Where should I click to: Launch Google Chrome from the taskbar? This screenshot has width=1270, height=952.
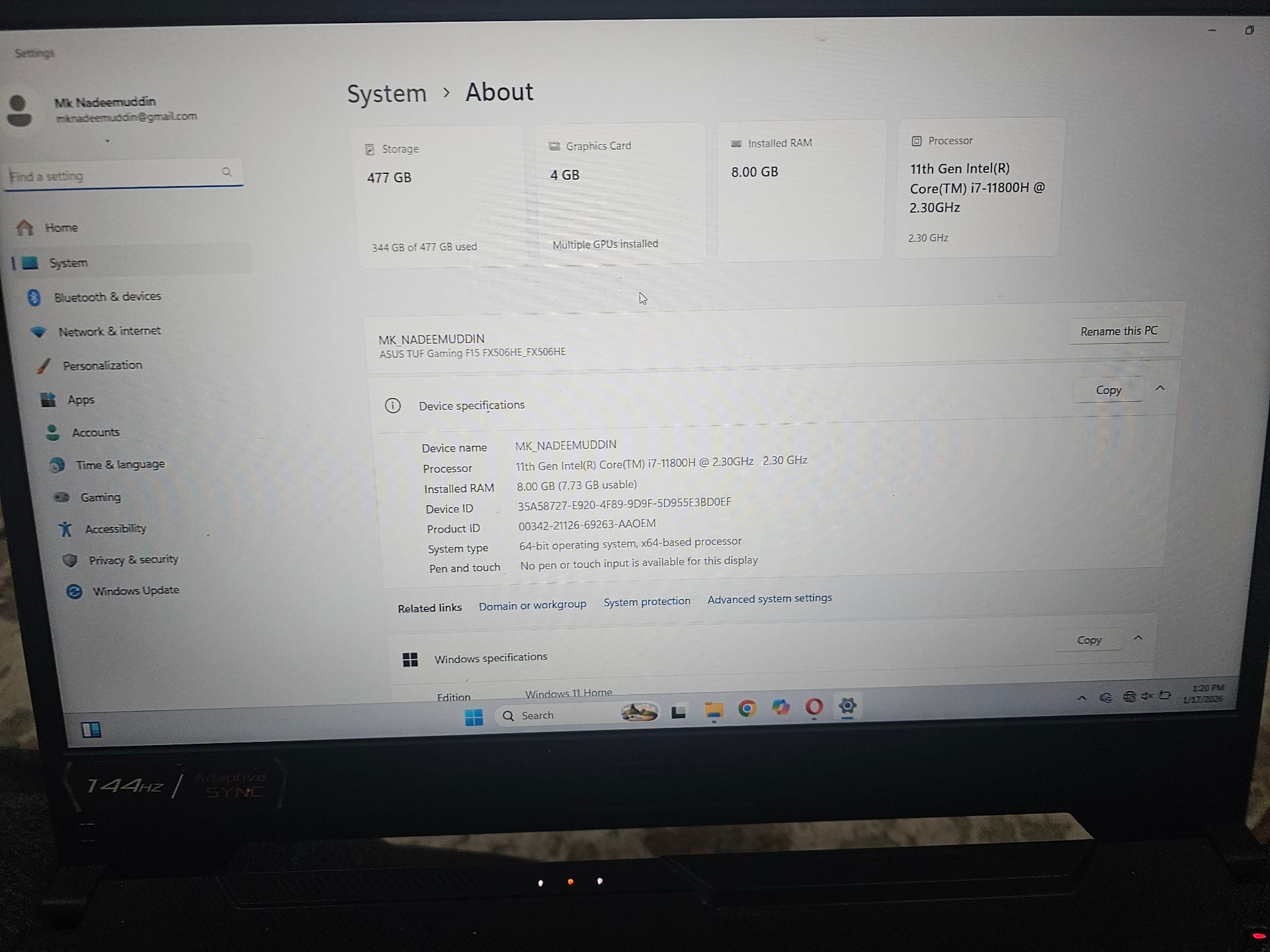coord(747,709)
